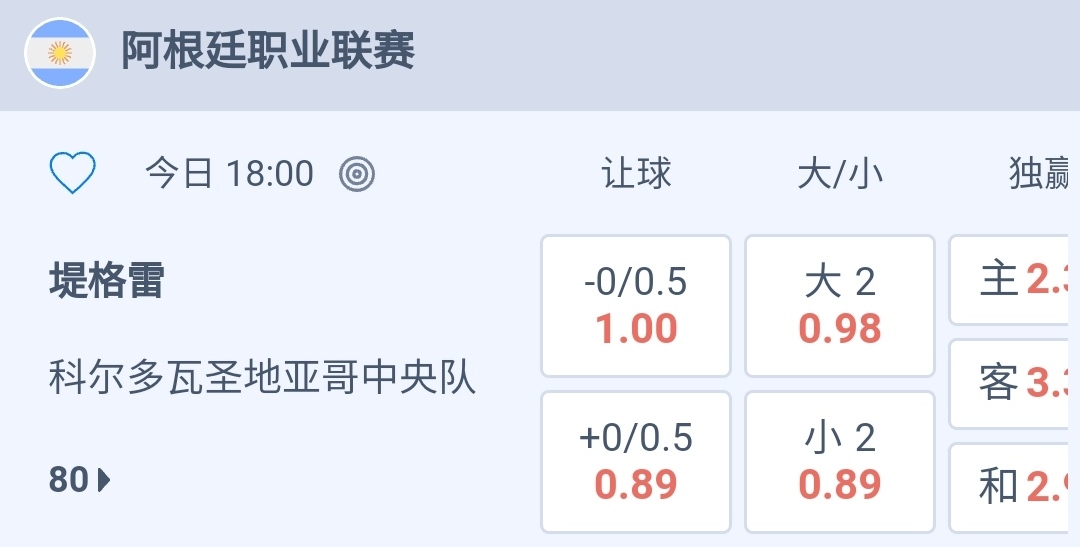Pick the +0/0.5 handicap odds
Image resolution: width=1080 pixels, height=547 pixels.
(x=636, y=461)
